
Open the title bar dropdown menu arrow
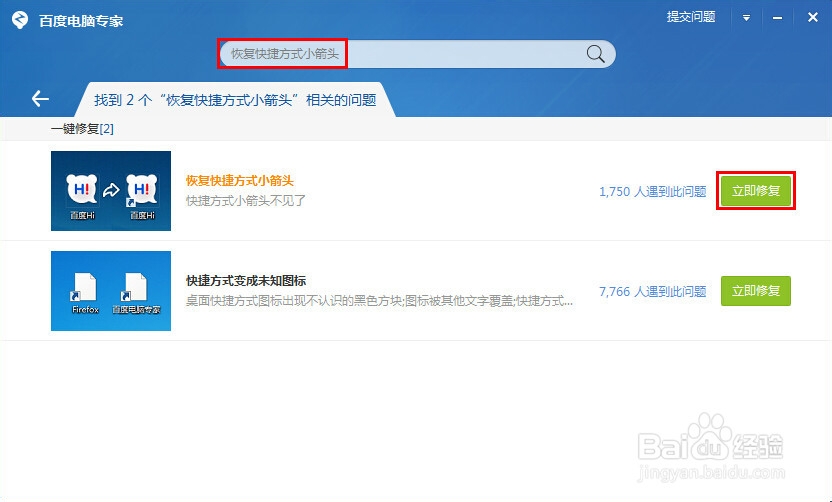tap(746, 18)
